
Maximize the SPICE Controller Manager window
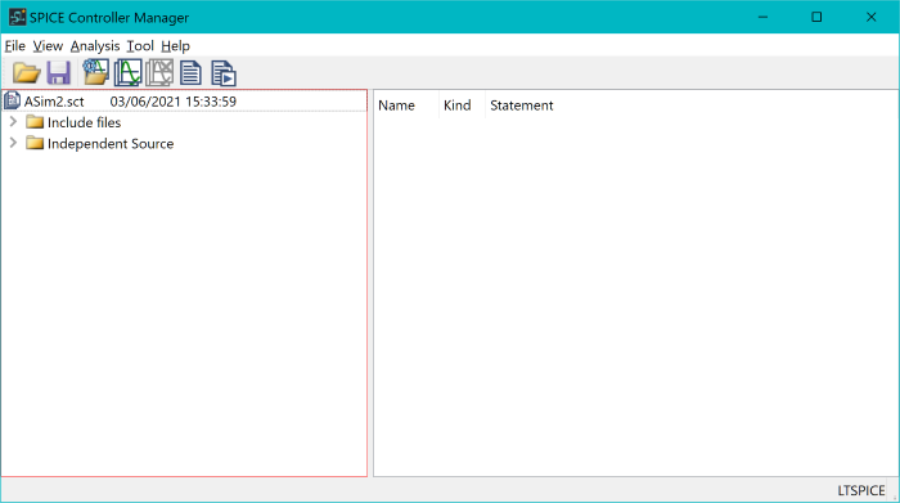pyautogui.click(x=817, y=17)
